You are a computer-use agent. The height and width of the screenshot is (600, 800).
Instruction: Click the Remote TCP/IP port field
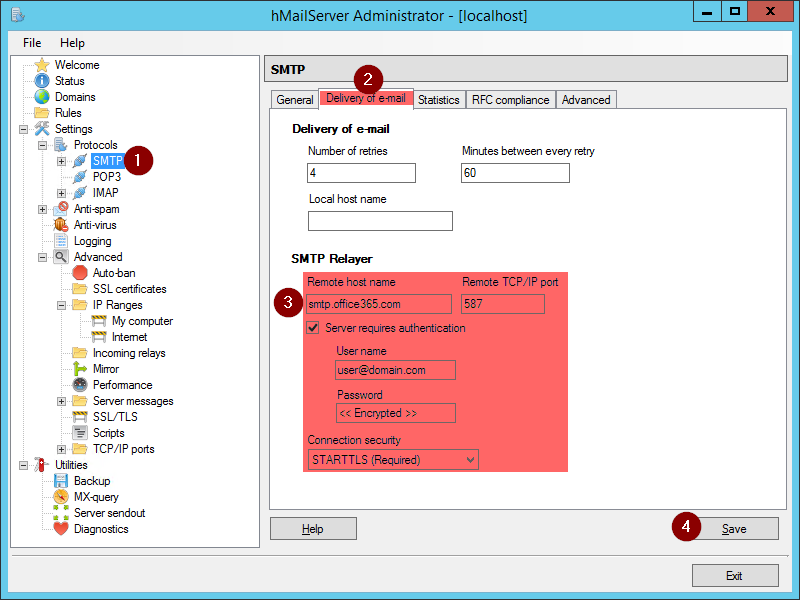(x=503, y=304)
